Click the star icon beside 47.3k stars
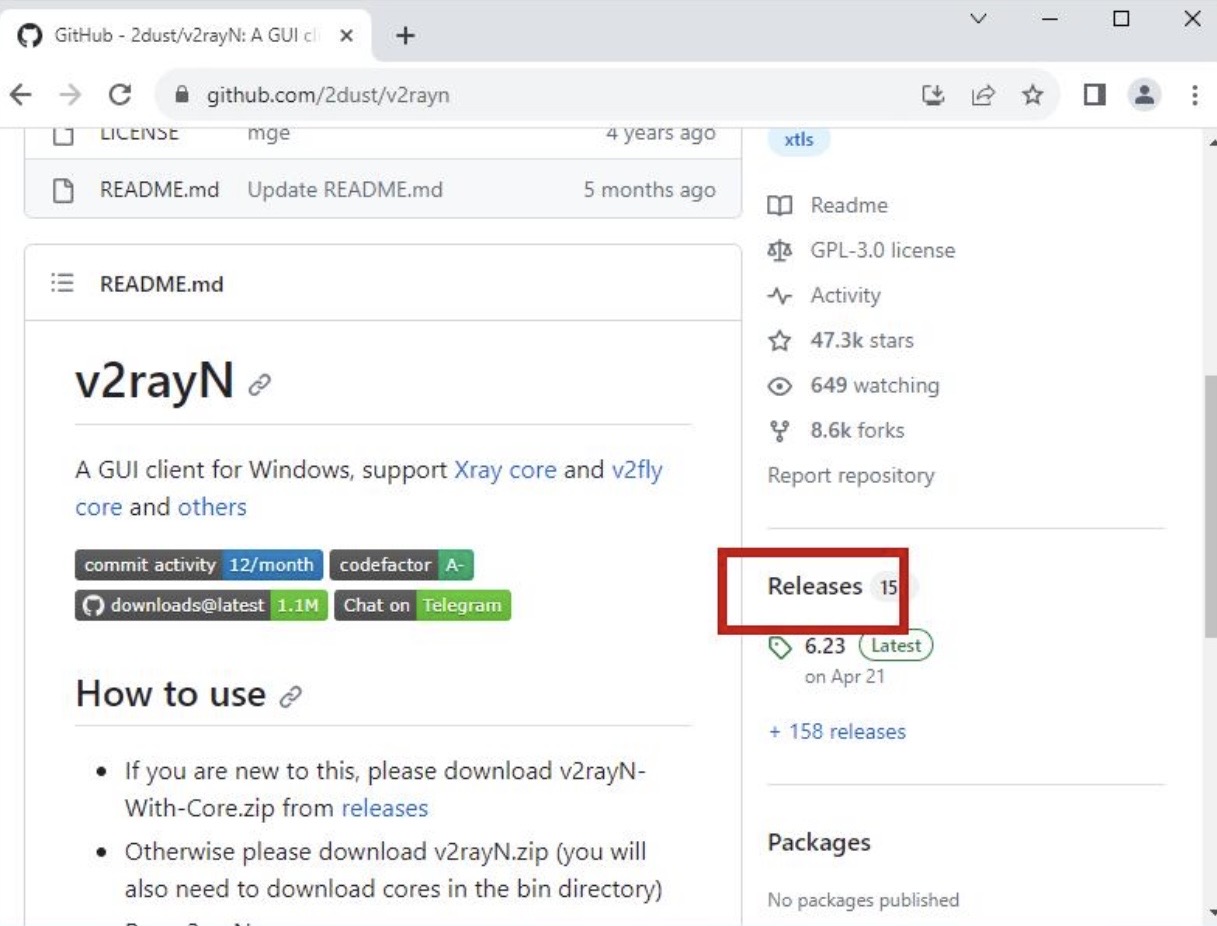Viewport: 1217px width, 926px height. (780, 340)
